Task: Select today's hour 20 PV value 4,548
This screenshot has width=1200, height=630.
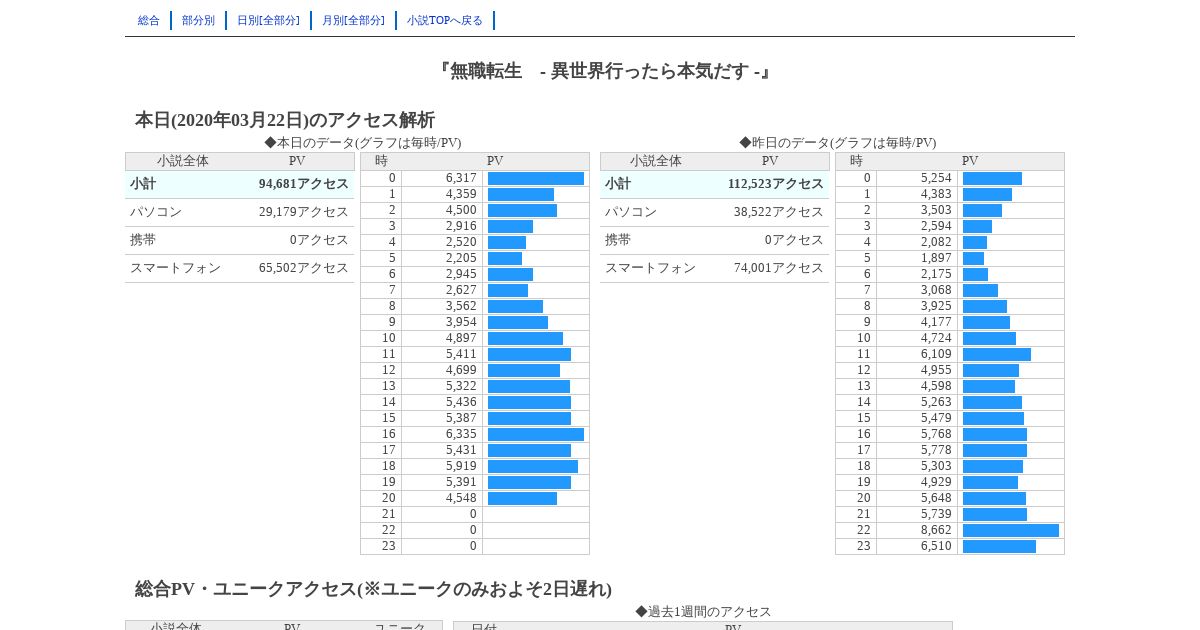Action: pyautogui.click(x=461, y=498)
